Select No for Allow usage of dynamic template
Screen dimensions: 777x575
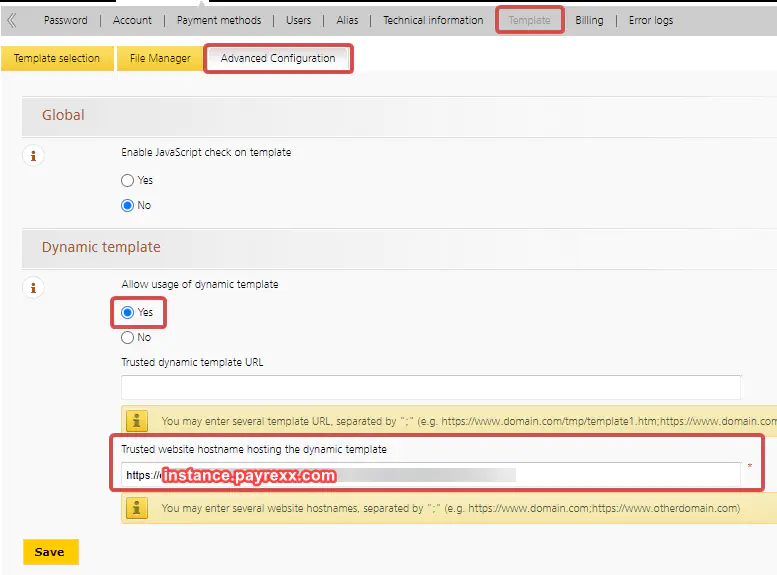[x=127, y=337]
